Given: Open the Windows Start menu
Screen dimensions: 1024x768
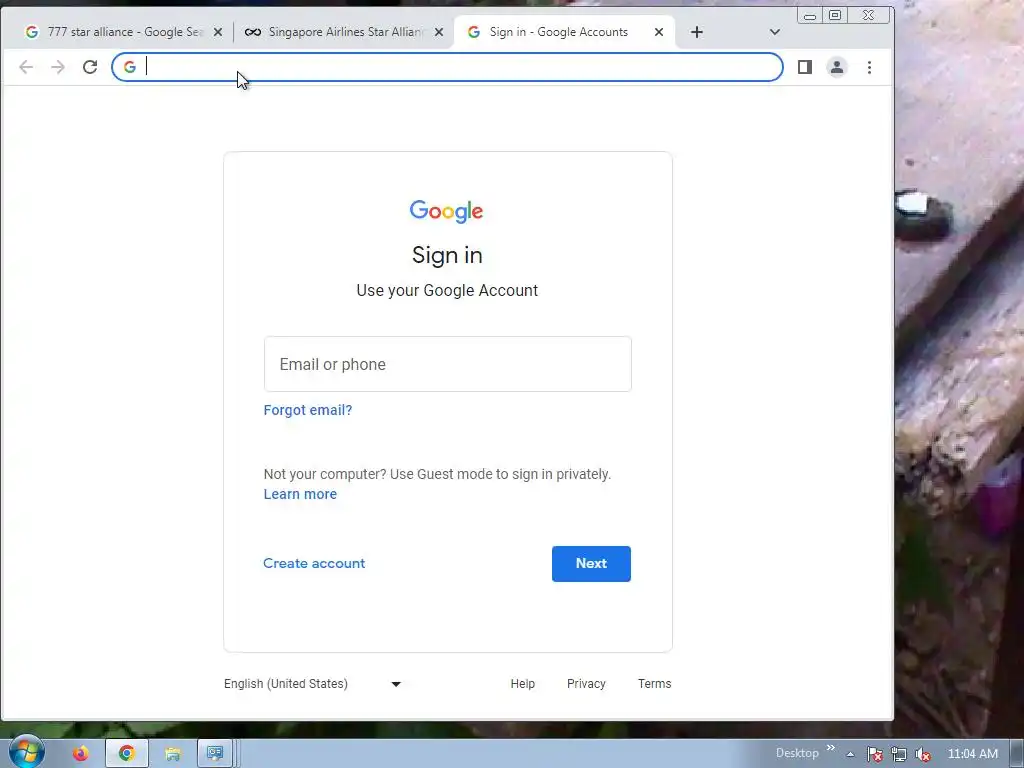Looking at the screenshot, I should (x=27, y=753).
